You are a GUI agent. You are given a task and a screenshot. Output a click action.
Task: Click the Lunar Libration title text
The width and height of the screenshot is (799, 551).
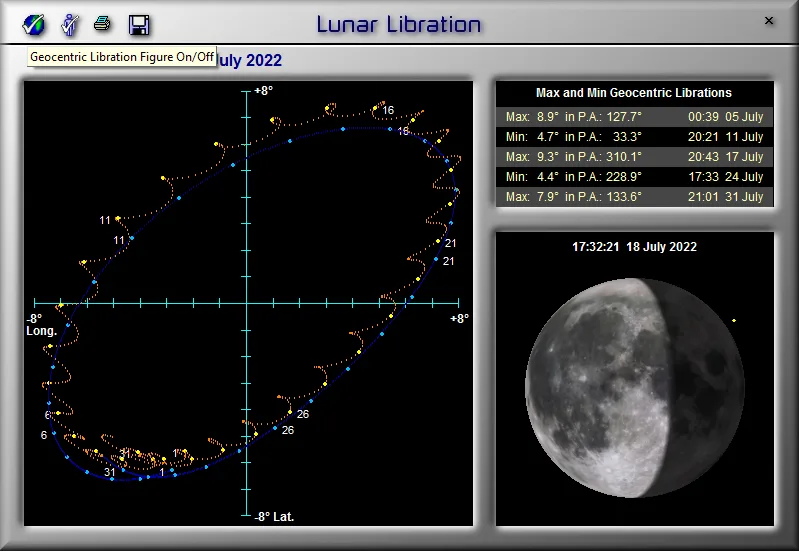click(x=398, y=24)
